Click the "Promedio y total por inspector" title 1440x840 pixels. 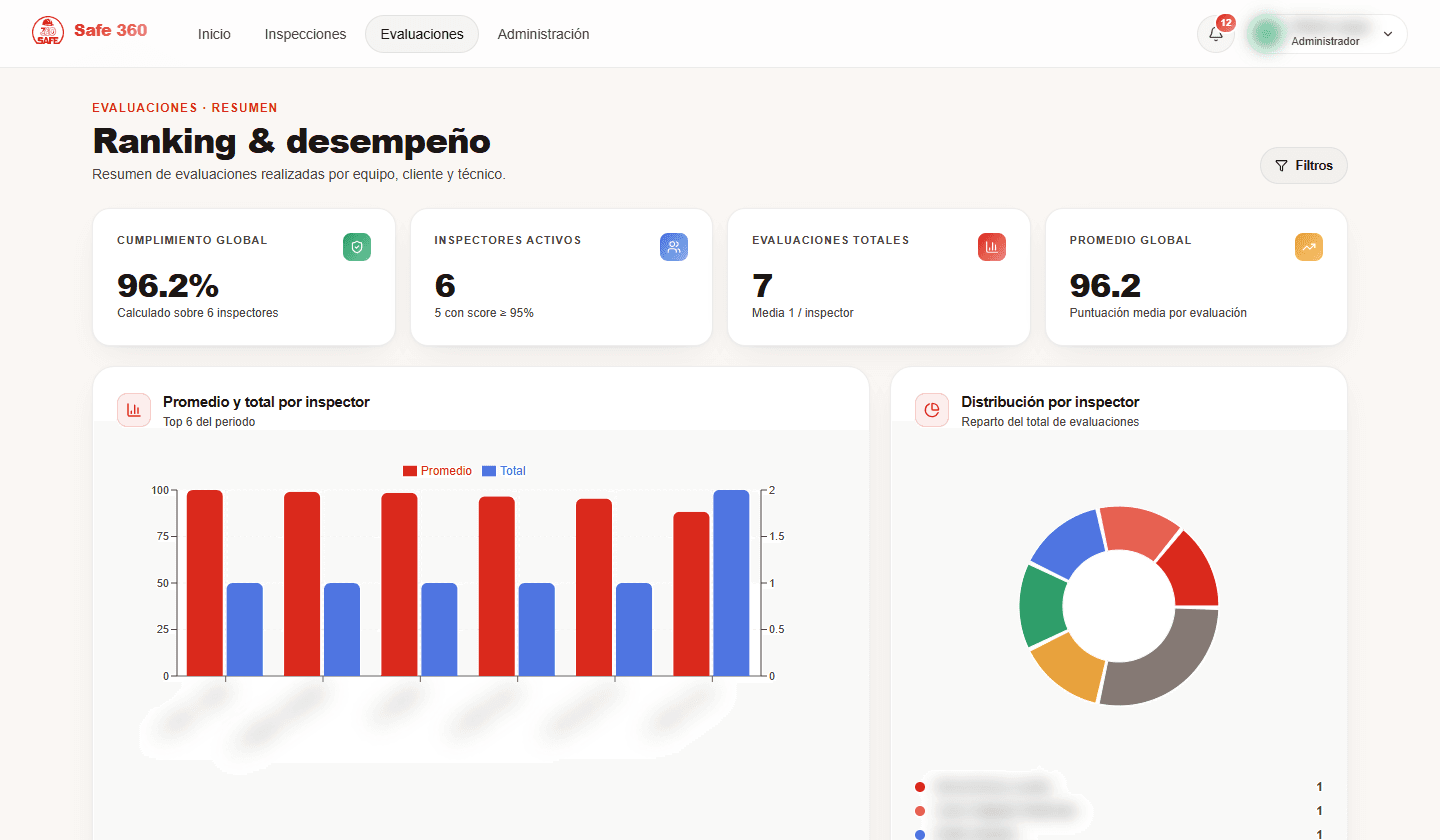point(266,402)
